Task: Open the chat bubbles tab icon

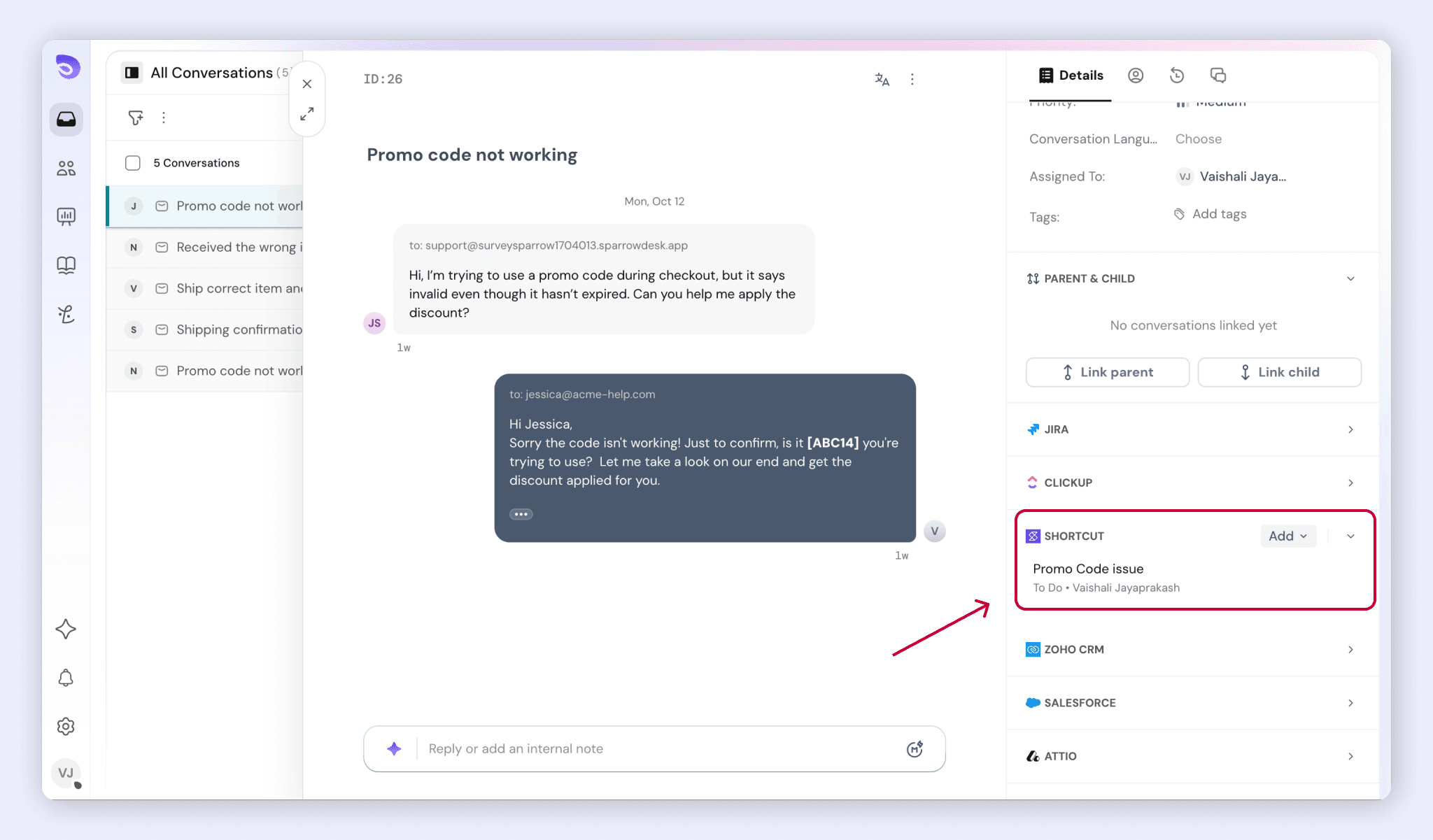Action: pyautogui.click(x=1218, y=76)
